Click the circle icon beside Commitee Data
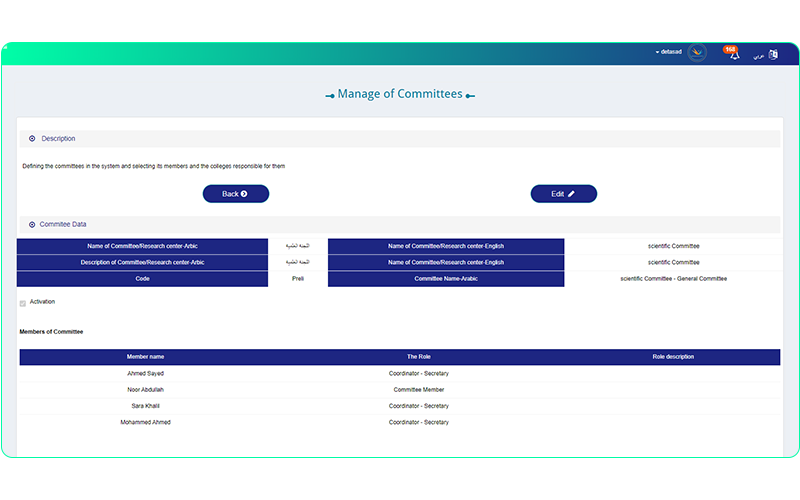 [32, 225]
